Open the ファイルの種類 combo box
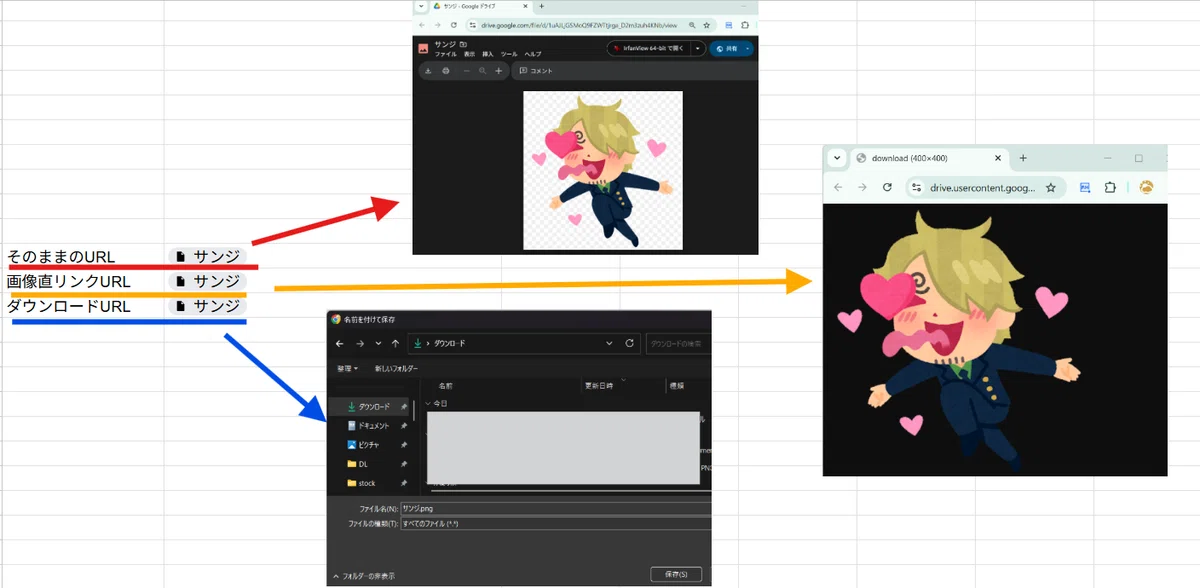This screenshot has width=1200, height=588. point(555,523)
